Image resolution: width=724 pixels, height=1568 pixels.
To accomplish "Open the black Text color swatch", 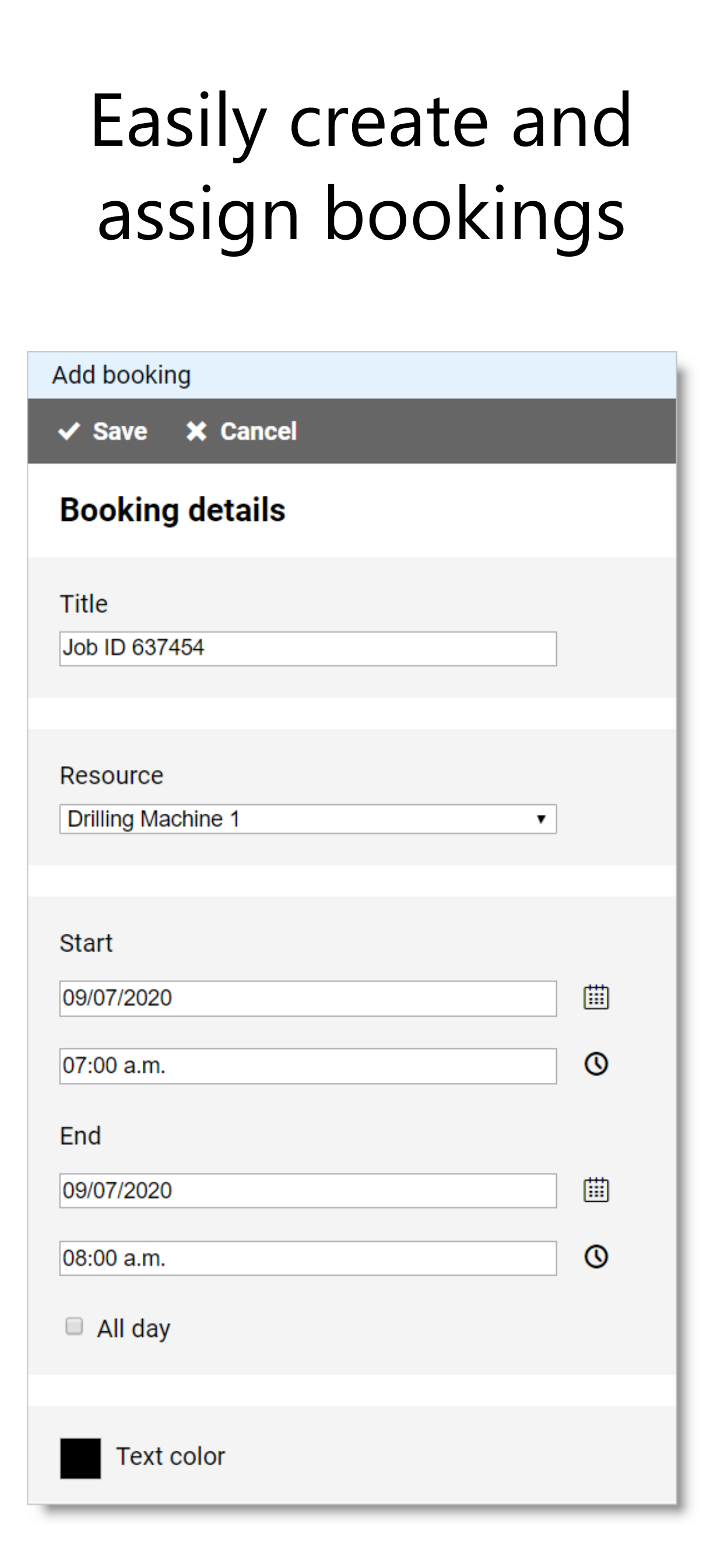I will pos(80,1458).
